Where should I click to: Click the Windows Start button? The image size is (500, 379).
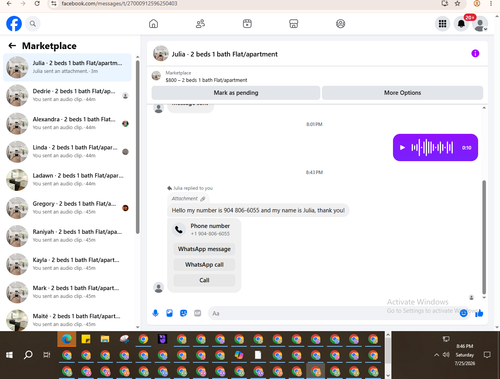click(9, 355)
